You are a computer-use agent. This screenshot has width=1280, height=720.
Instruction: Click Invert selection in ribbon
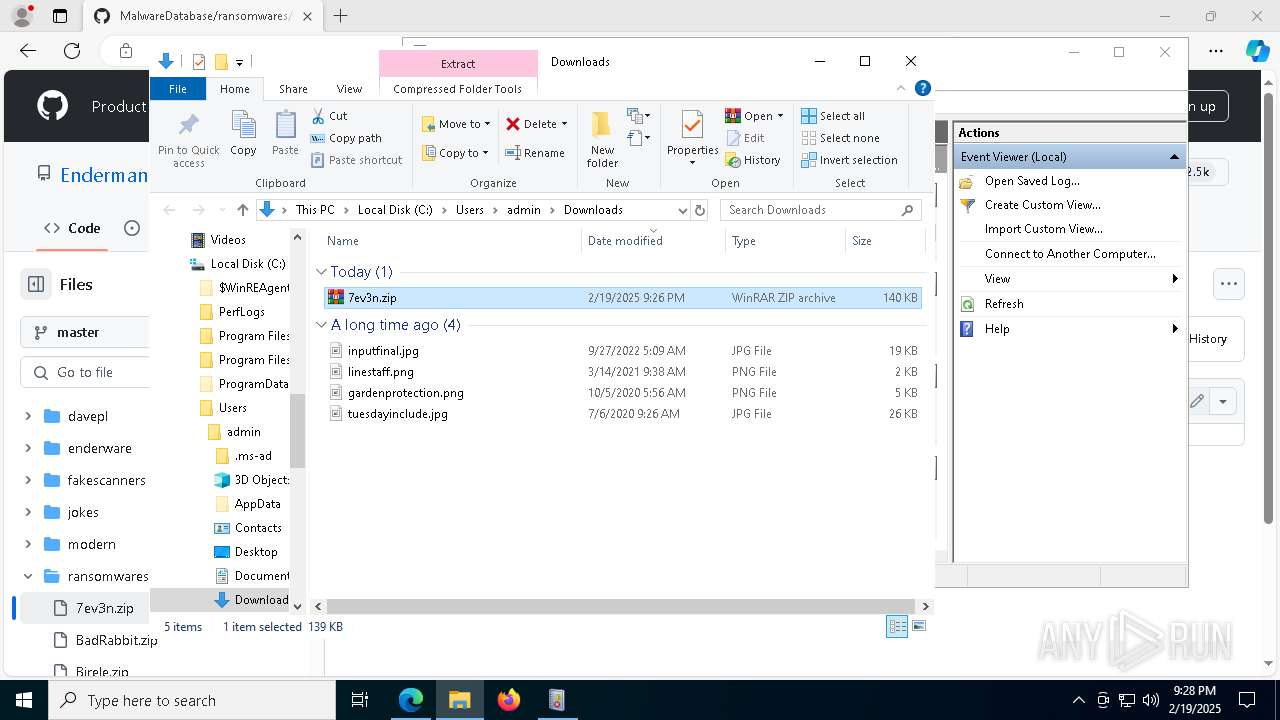(849, 160)
